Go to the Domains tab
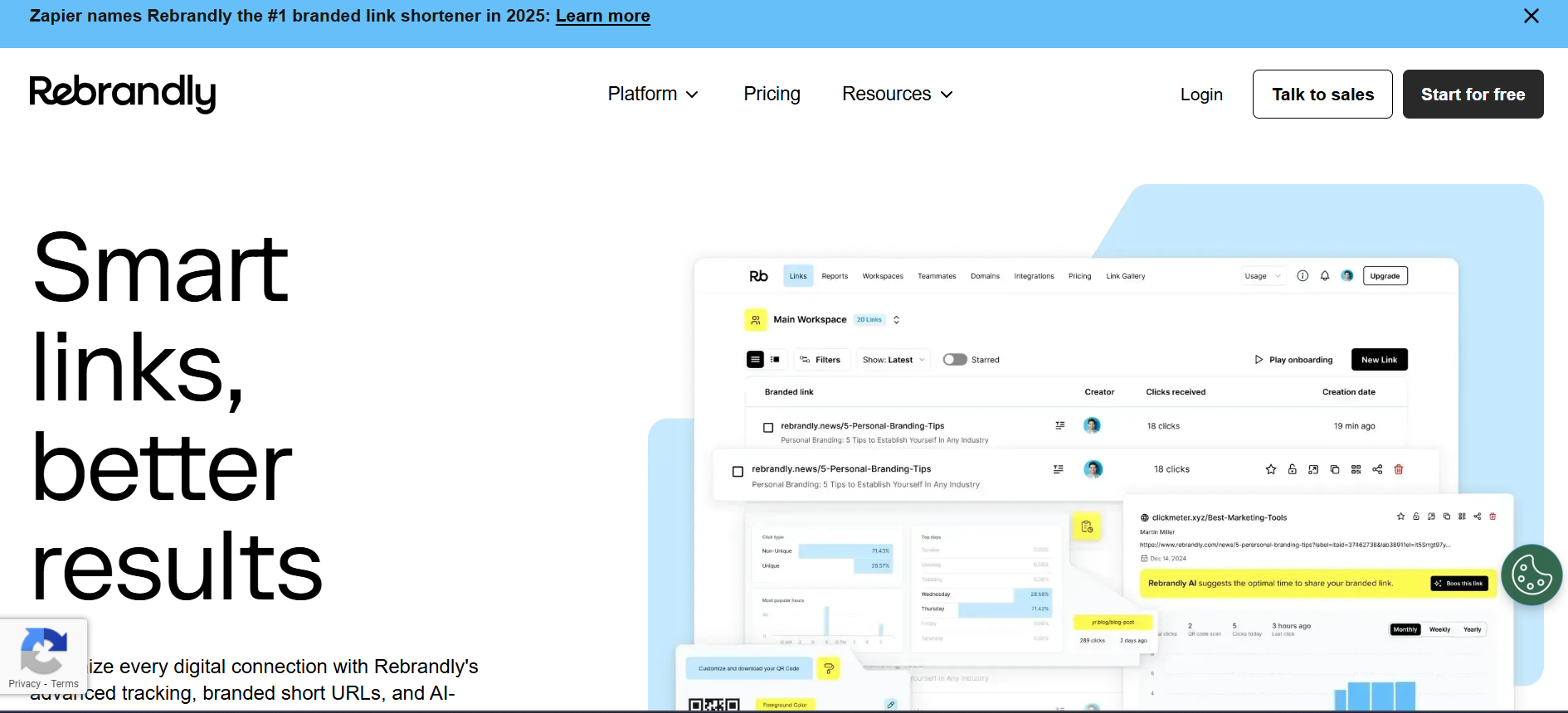Image resolution: width=1568 pixels, height=713 pixels. 985,276
